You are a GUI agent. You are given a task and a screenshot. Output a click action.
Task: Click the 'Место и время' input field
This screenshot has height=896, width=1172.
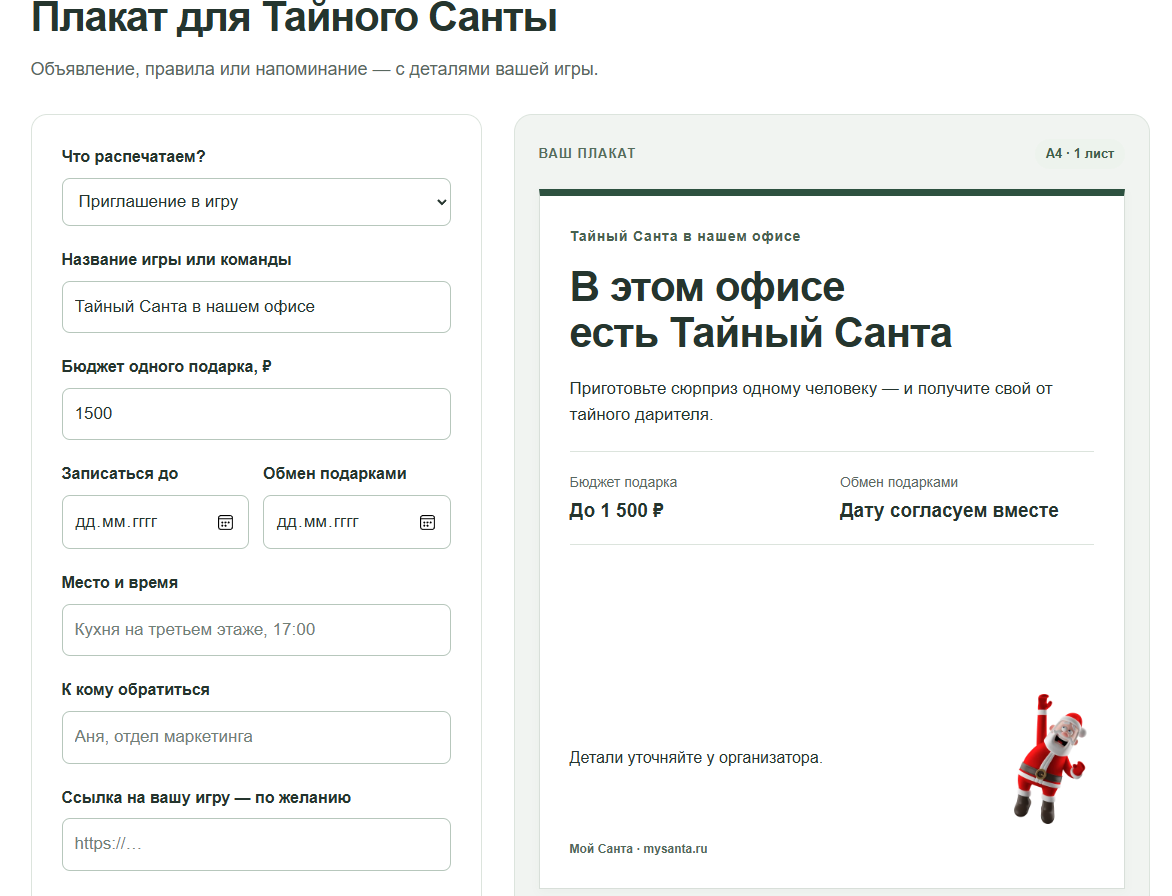256,630
